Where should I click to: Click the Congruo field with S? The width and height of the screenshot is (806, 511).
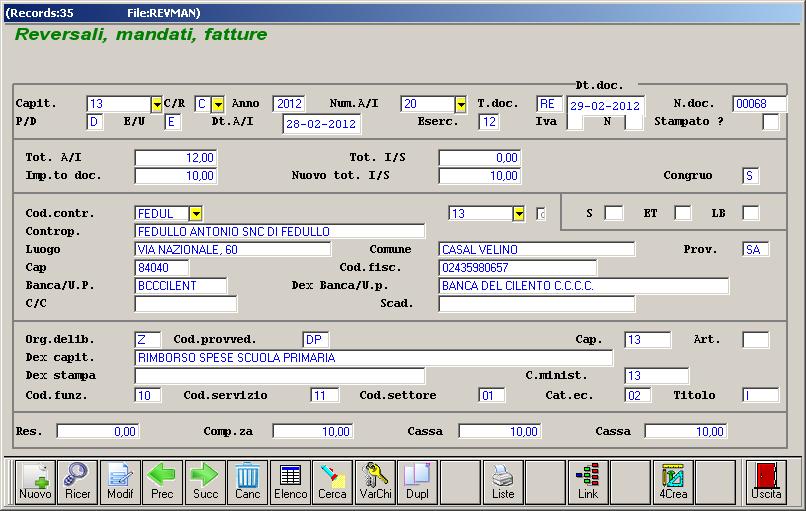click(750, 176)
